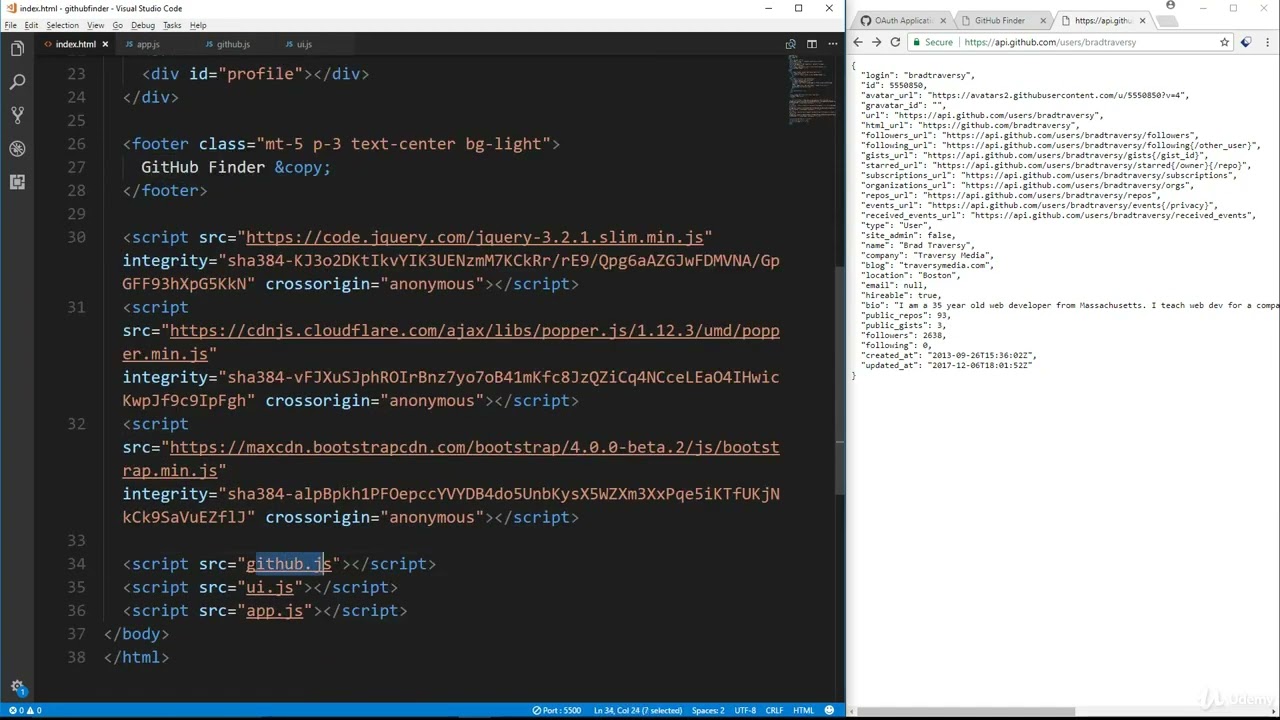Image resolution: width=1280 pixels, height=720 pixels.
Task: Open the Manage gear icon in VS Code
Action: coord(17,687)
